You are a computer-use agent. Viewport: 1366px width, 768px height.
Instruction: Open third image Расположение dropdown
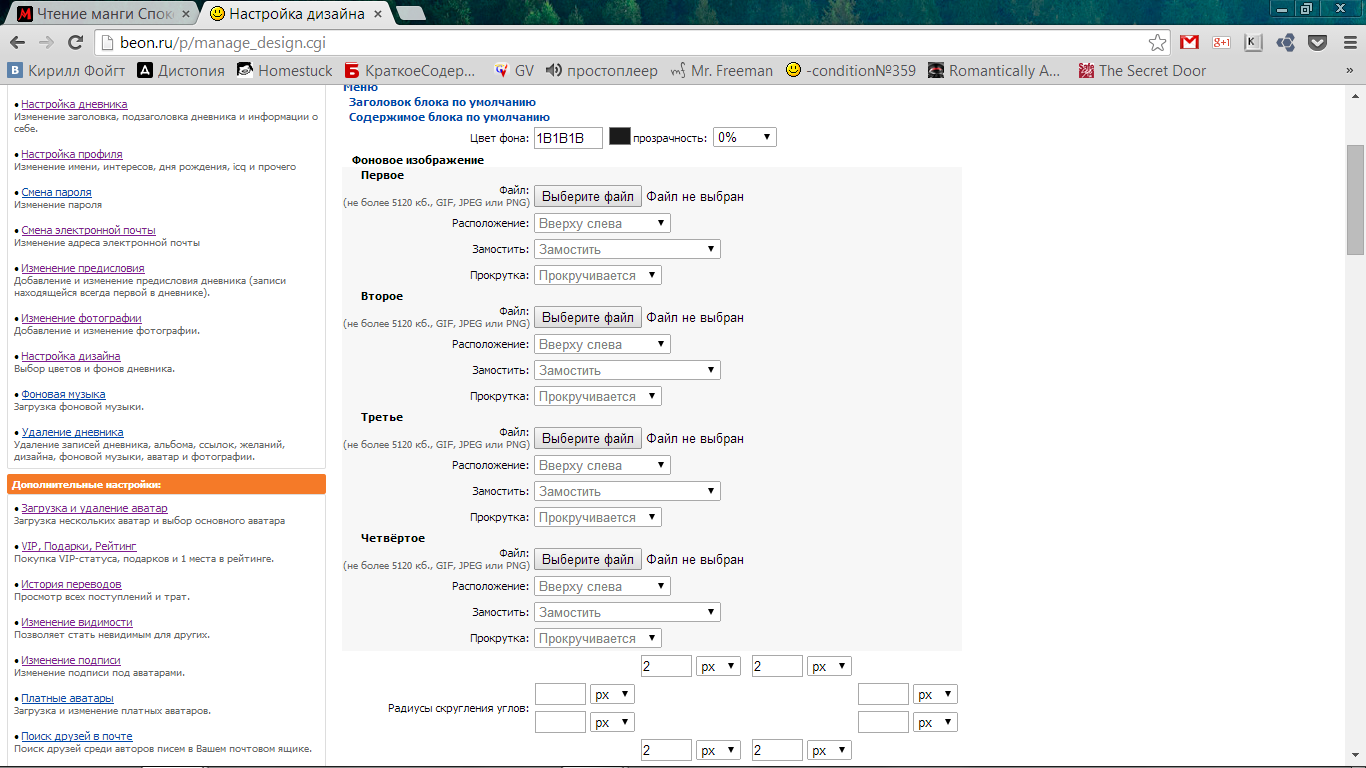coord(602,465)
